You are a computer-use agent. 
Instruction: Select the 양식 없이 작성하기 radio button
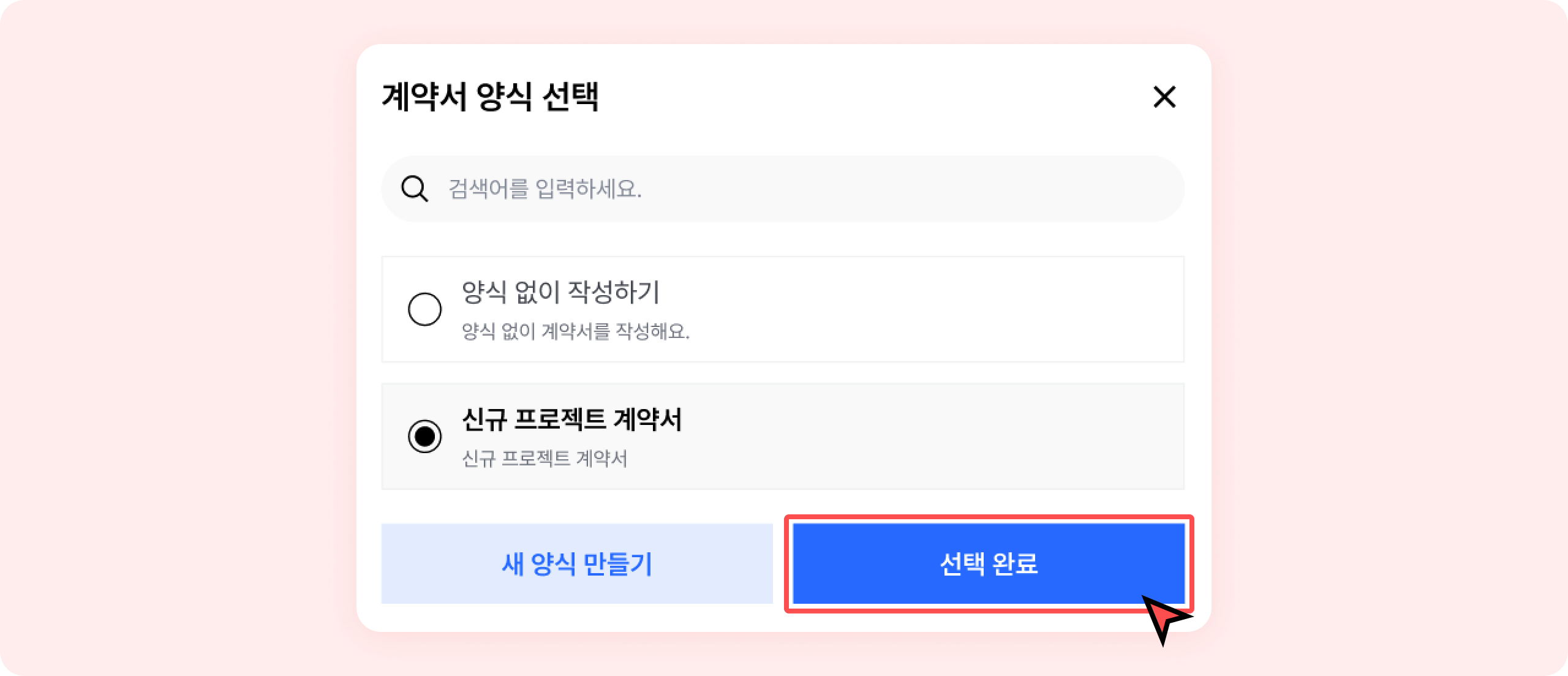coord(424,309)
